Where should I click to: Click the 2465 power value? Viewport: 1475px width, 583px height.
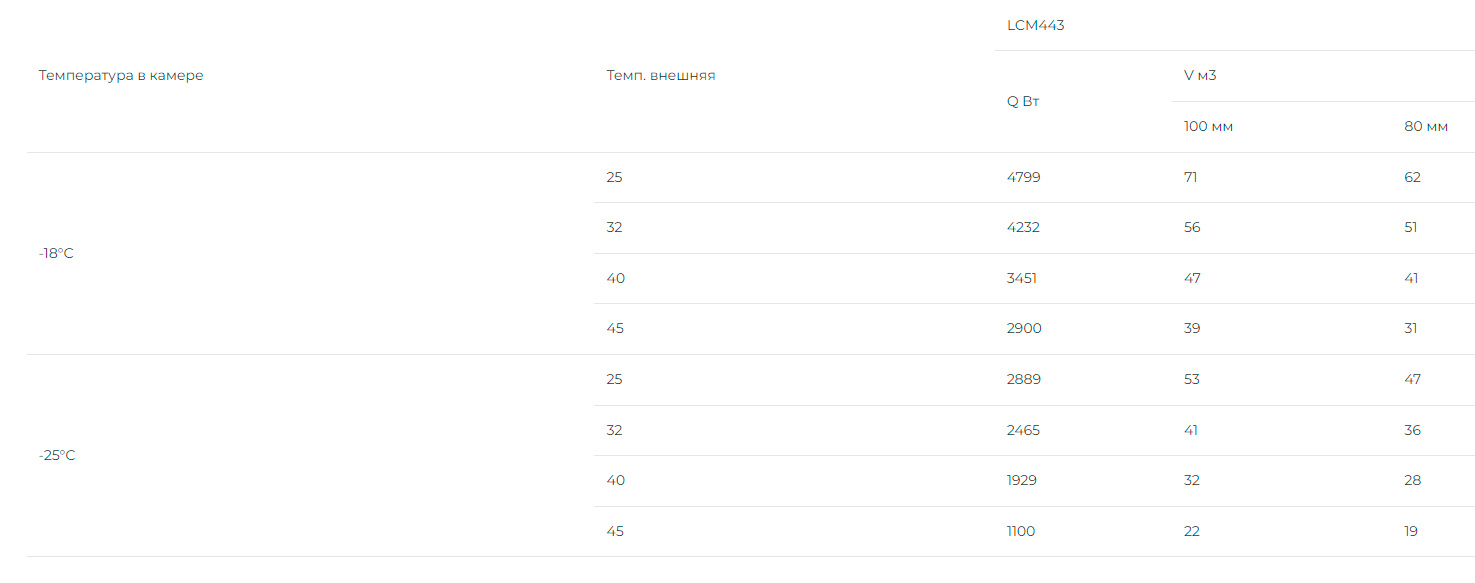pos(1023,431)
